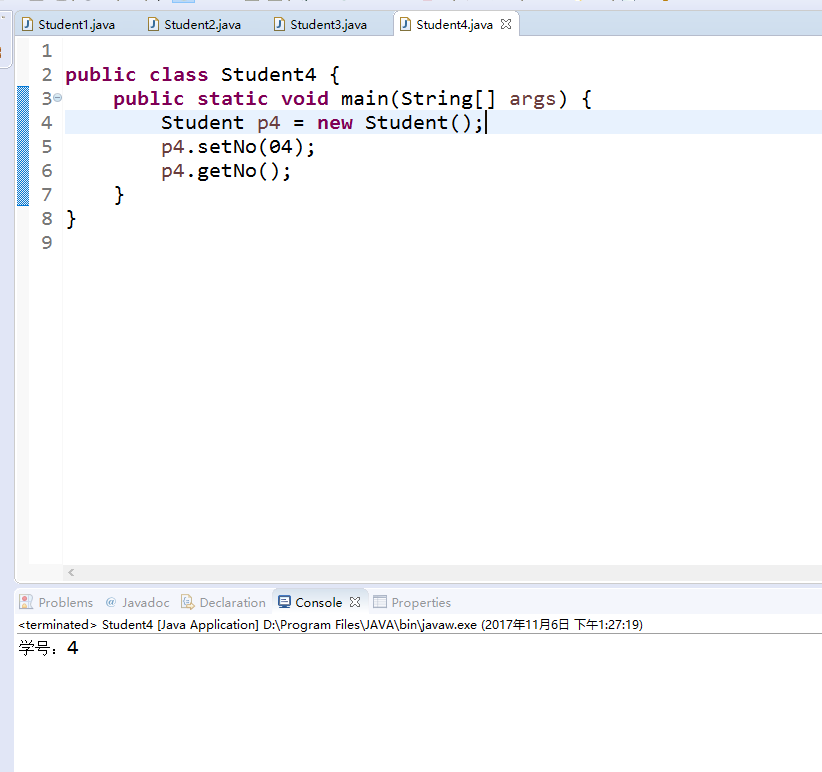Place cursor on line 'p4.getNo();'
The width and height of the screenshot is (822, 772).
click(x=226, y=171)
